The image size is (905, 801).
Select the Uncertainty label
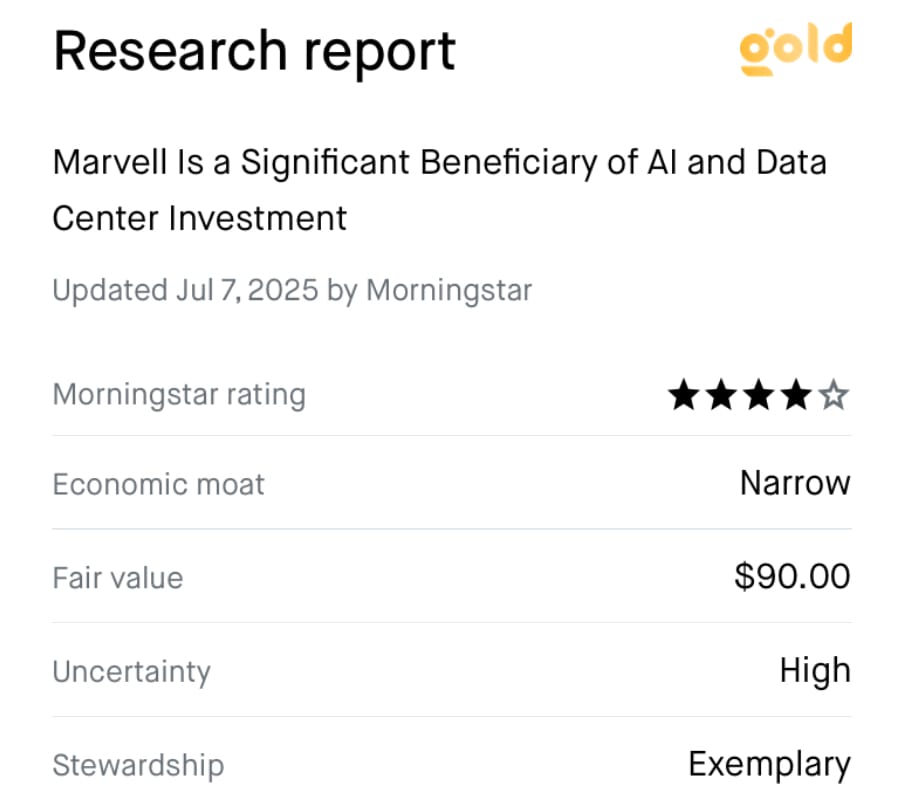coord(132,672)
